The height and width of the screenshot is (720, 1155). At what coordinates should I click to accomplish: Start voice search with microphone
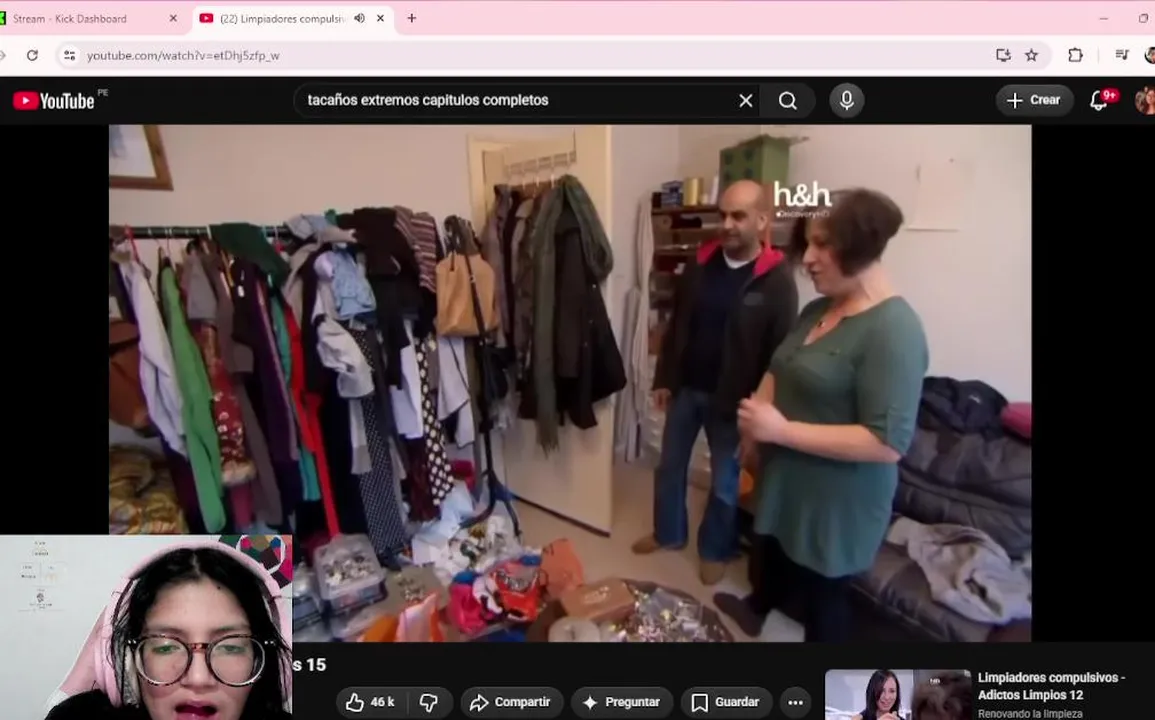pos(847,100)
